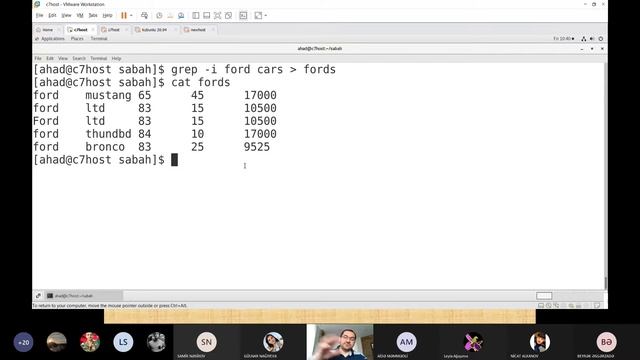
Task: Enter full screen mode via toolbar icon
Action: pos(218,16)
